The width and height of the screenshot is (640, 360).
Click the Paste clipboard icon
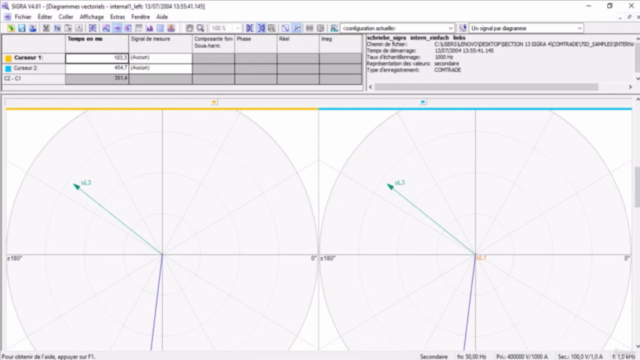(68, 28)
